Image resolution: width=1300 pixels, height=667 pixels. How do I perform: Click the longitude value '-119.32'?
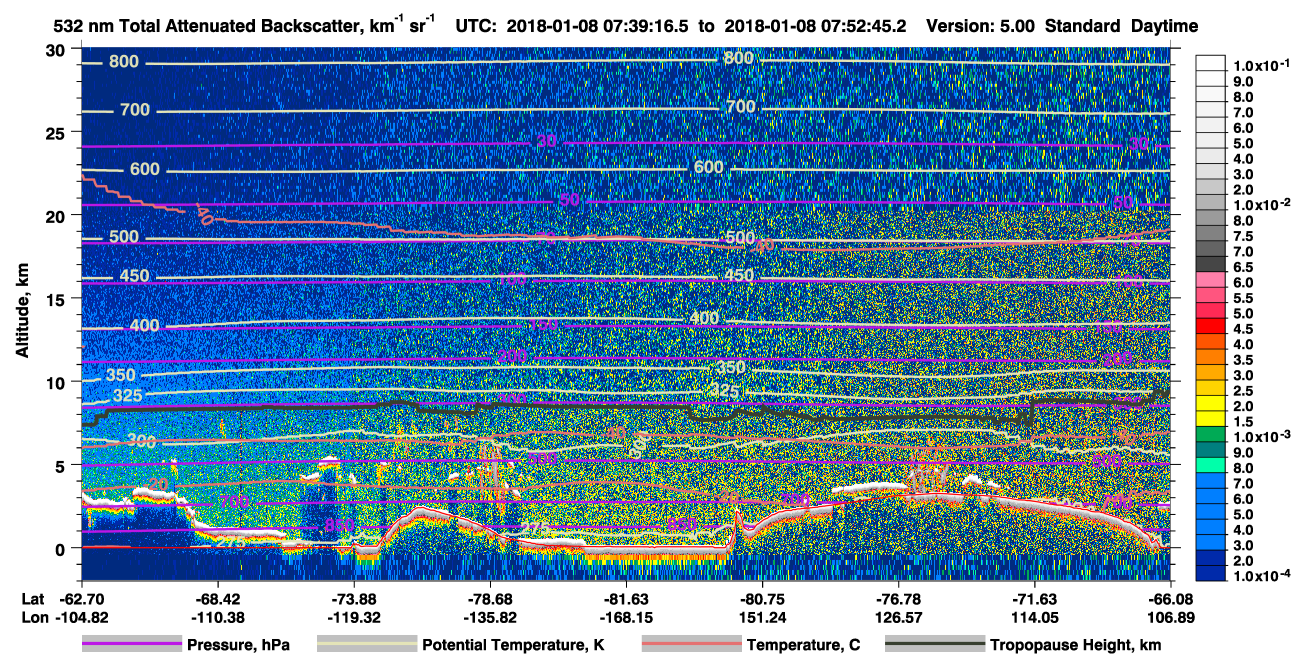tap(353, 617)
